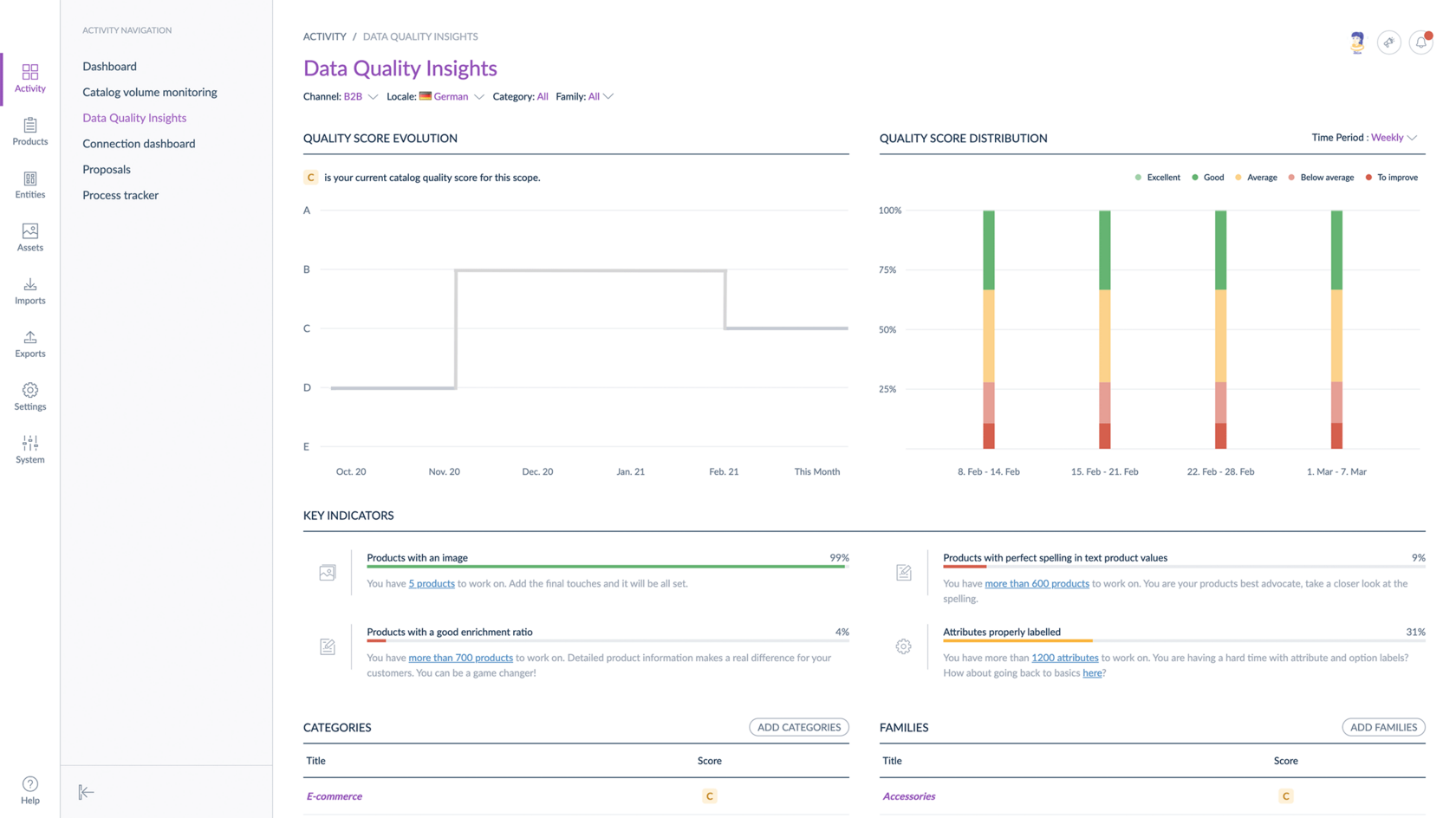Open Settings gear in sidebar
Viewport: 1456px width, 818px height.
point(30,396)
